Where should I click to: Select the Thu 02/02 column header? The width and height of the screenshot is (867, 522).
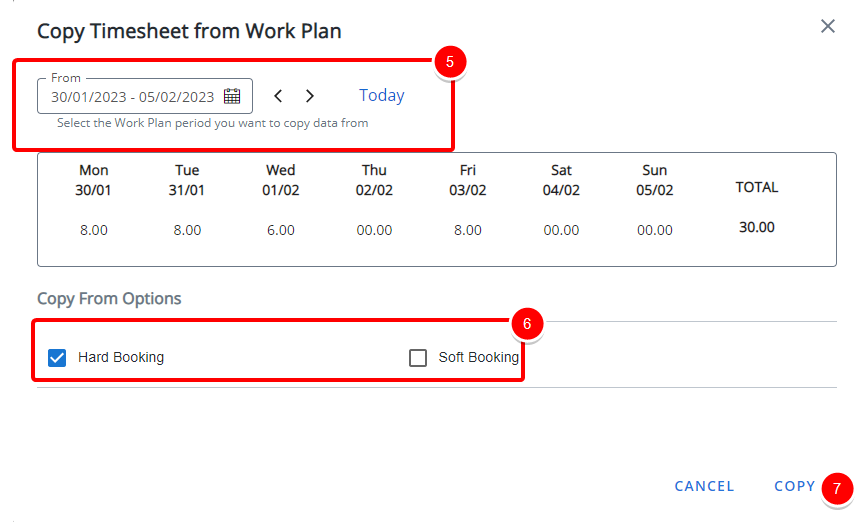[374, 180]
